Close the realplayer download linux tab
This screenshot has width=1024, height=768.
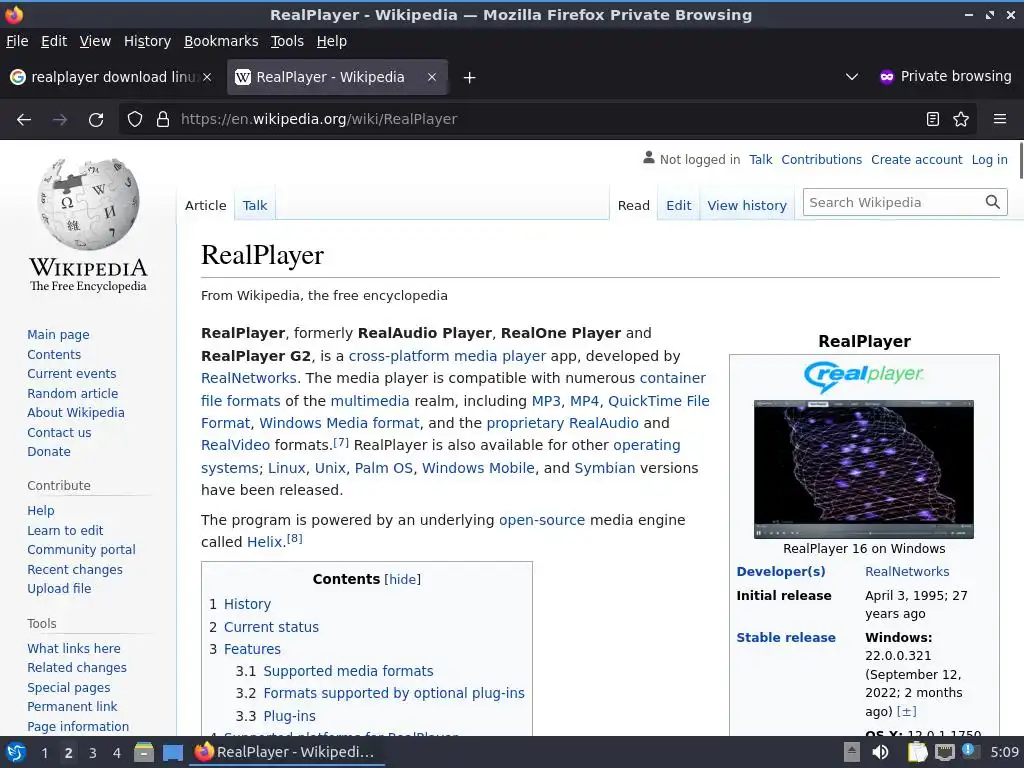click(x=207, y=77)
